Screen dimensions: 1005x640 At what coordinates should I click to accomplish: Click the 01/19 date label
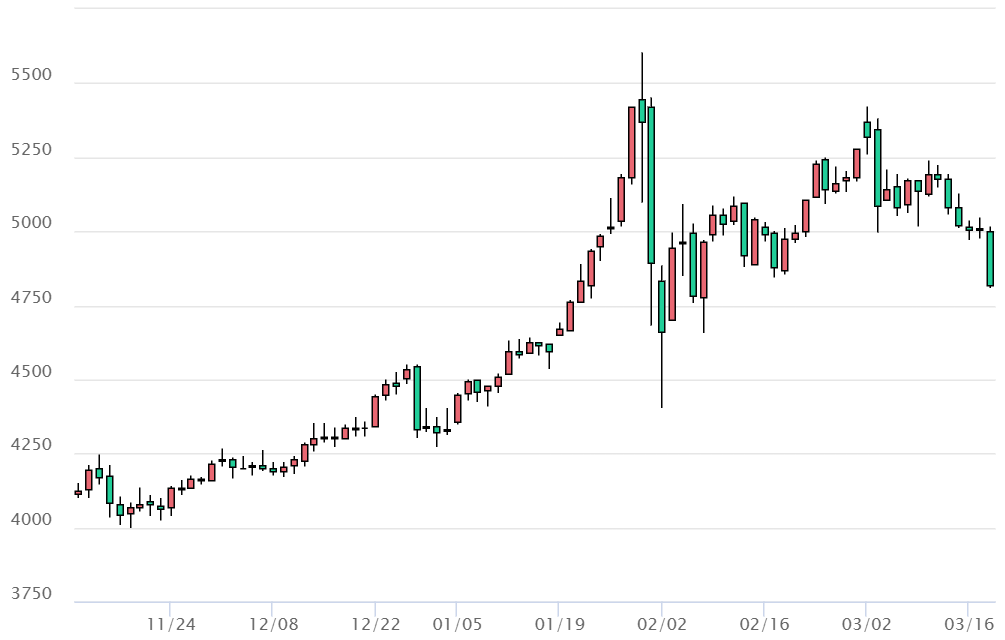(558, 625)
